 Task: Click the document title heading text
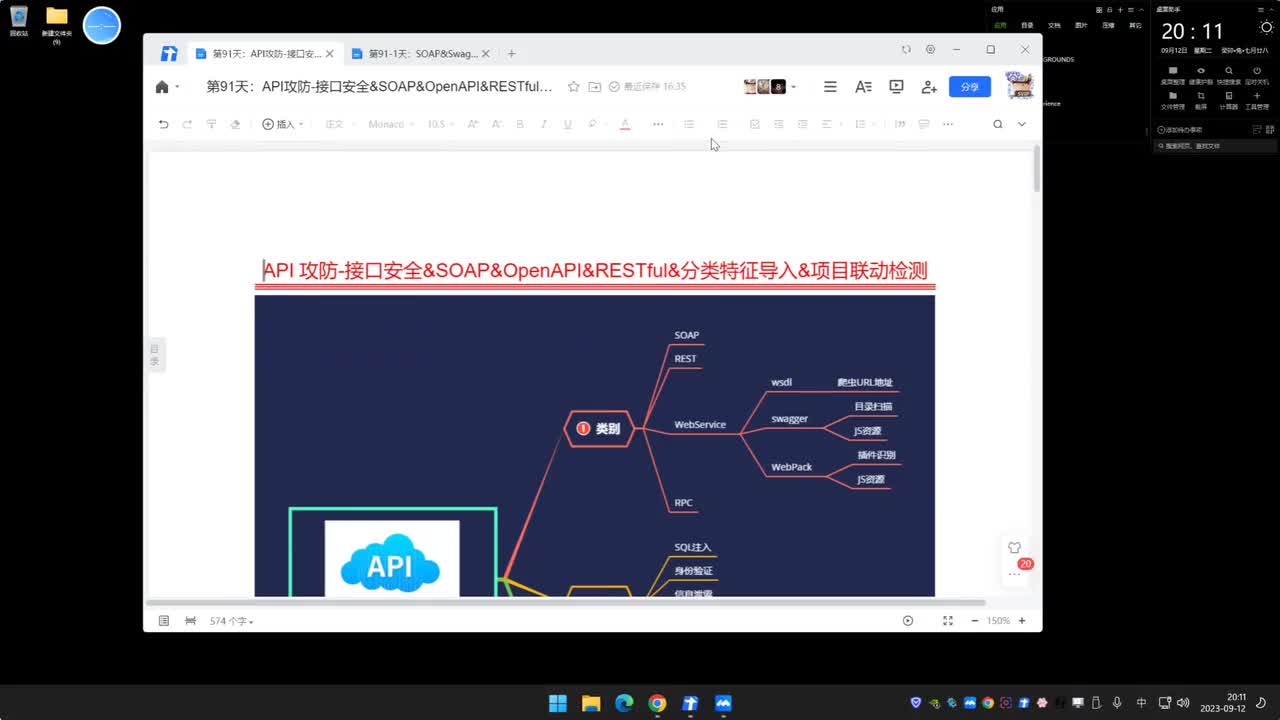pos(595,270)
